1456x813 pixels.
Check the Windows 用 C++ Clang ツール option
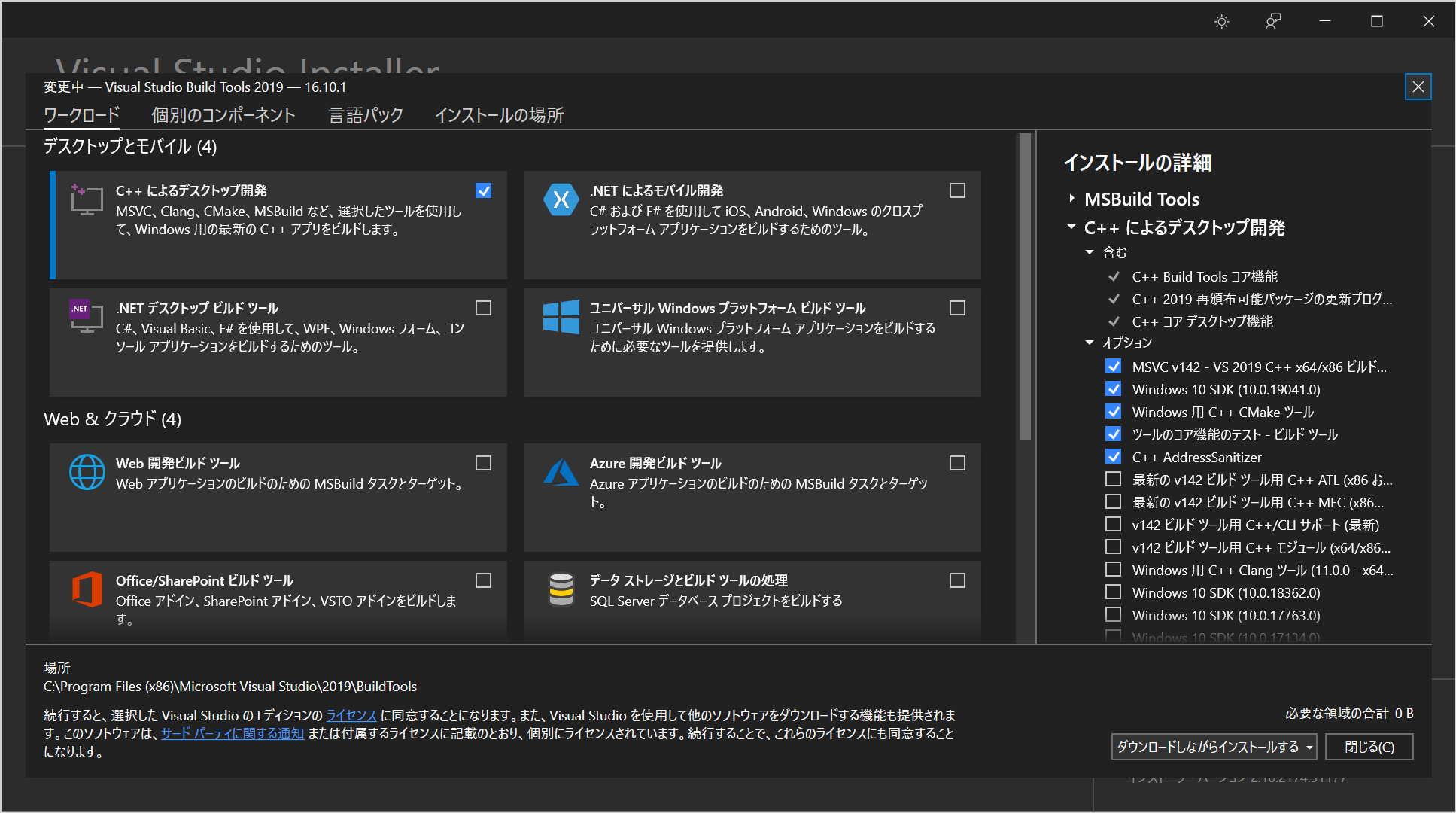1114,569
